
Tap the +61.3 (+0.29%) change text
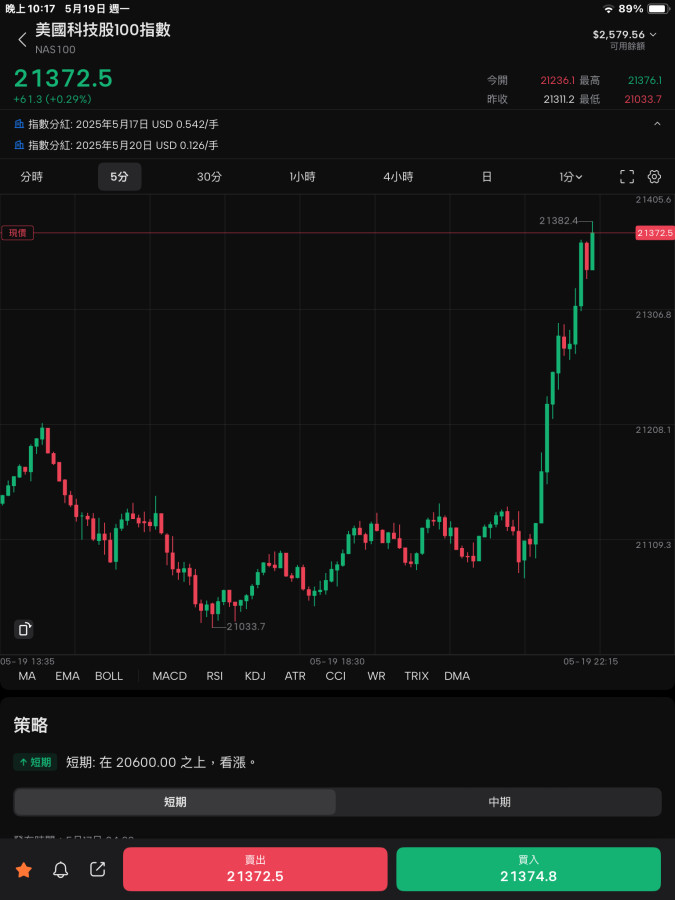pyautogui.click(x=53, y=99)
